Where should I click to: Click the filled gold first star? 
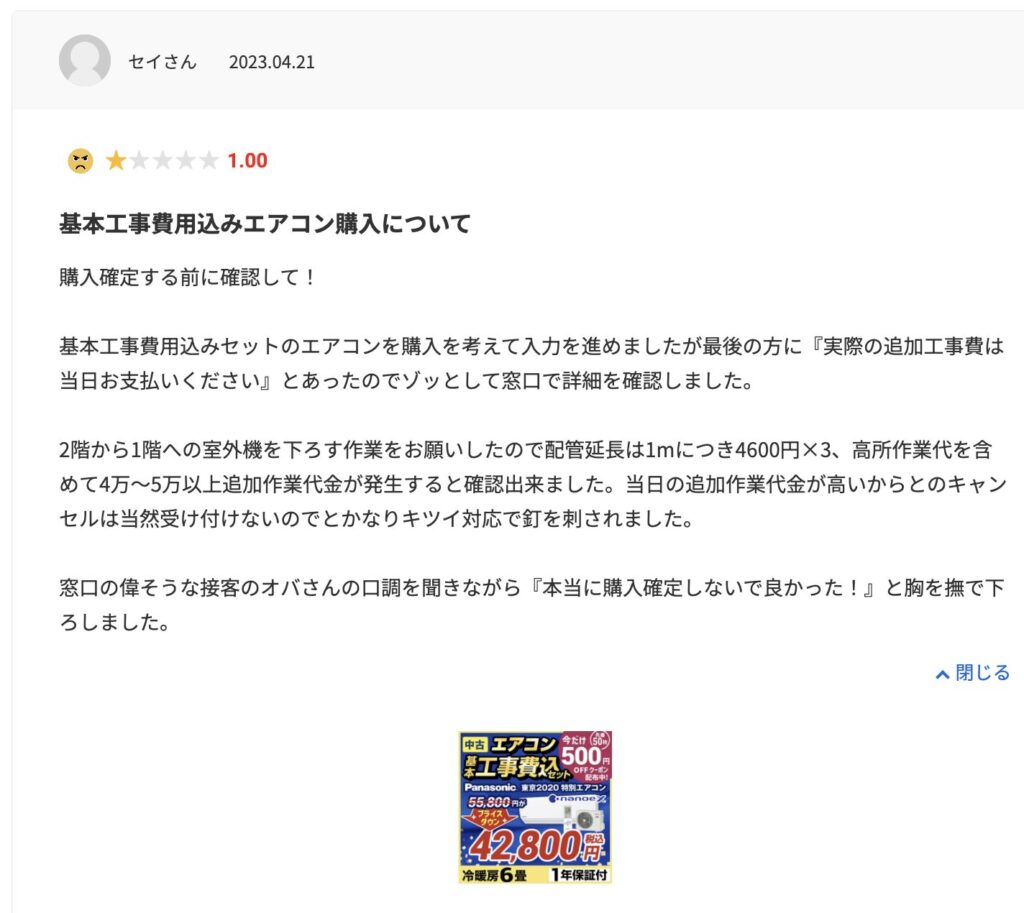(x=116, y=160)
